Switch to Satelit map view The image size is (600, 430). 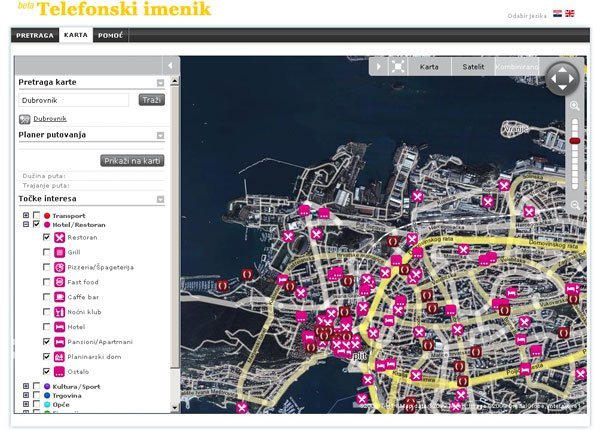point(473,67)
